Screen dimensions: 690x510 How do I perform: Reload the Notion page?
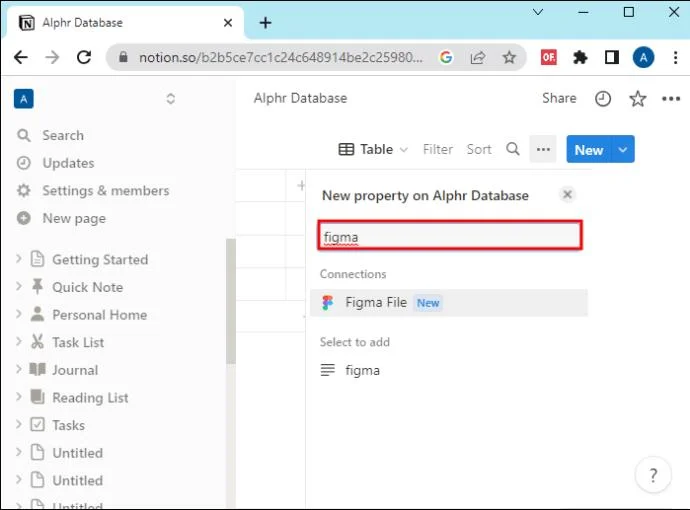[x=84, y=57]
